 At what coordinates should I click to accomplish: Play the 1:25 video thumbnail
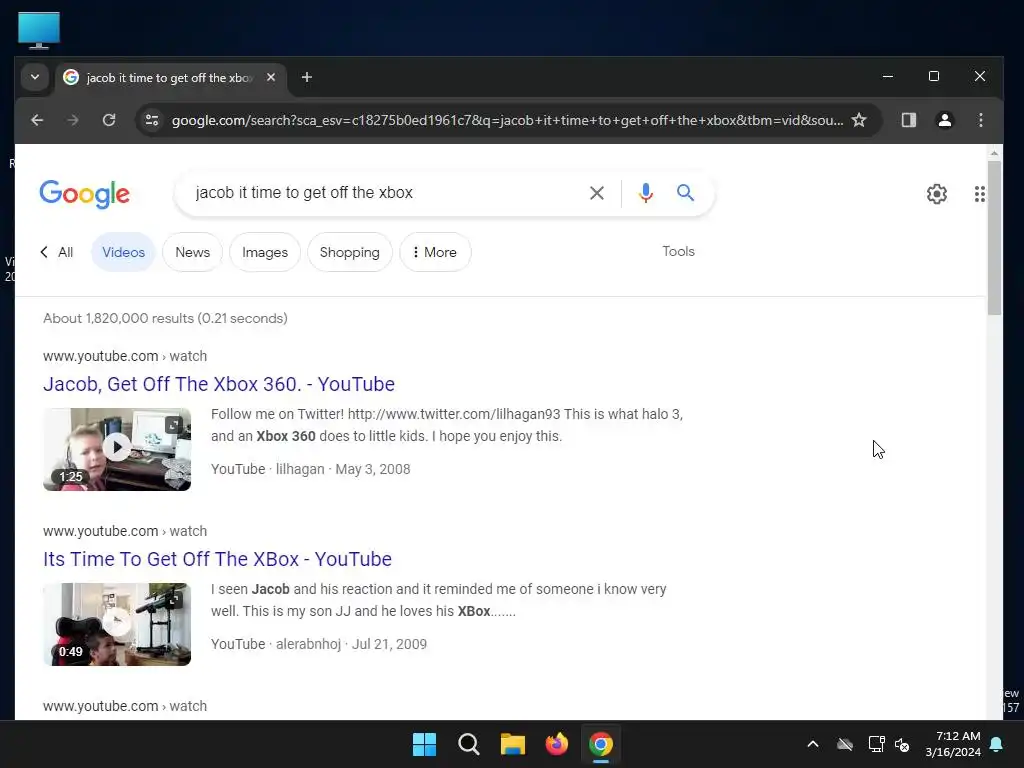(117, 449)
